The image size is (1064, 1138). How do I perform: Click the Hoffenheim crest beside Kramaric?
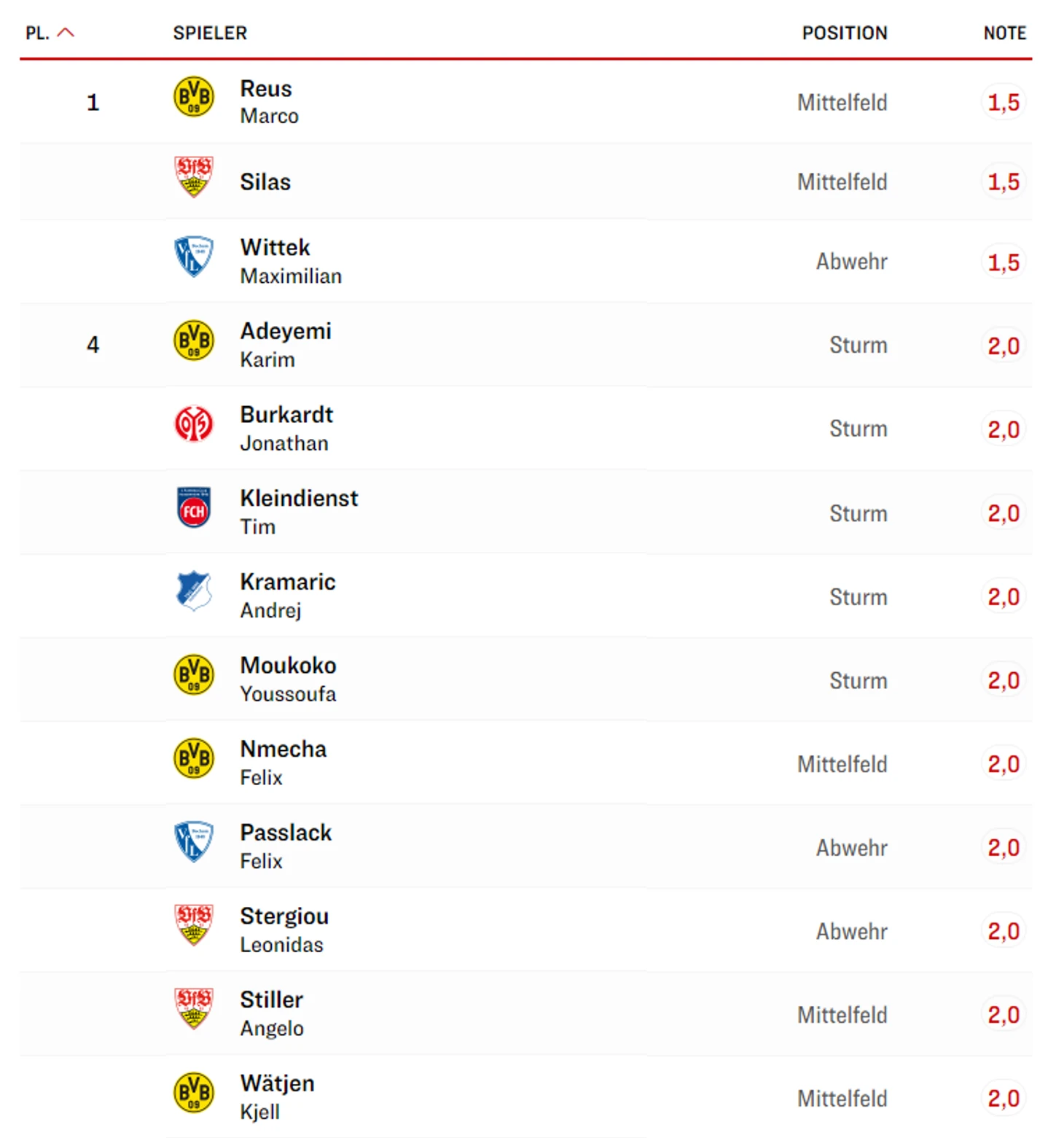tap(194, 591)
